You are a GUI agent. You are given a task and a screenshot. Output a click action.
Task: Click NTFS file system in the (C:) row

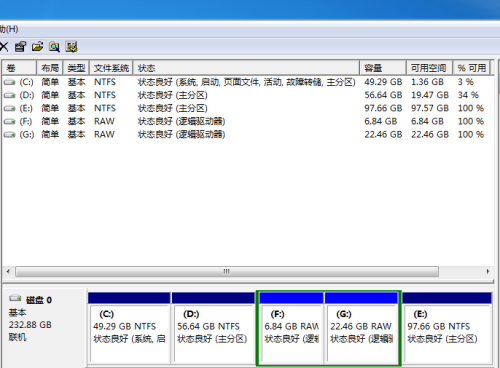tap(105, 82)
